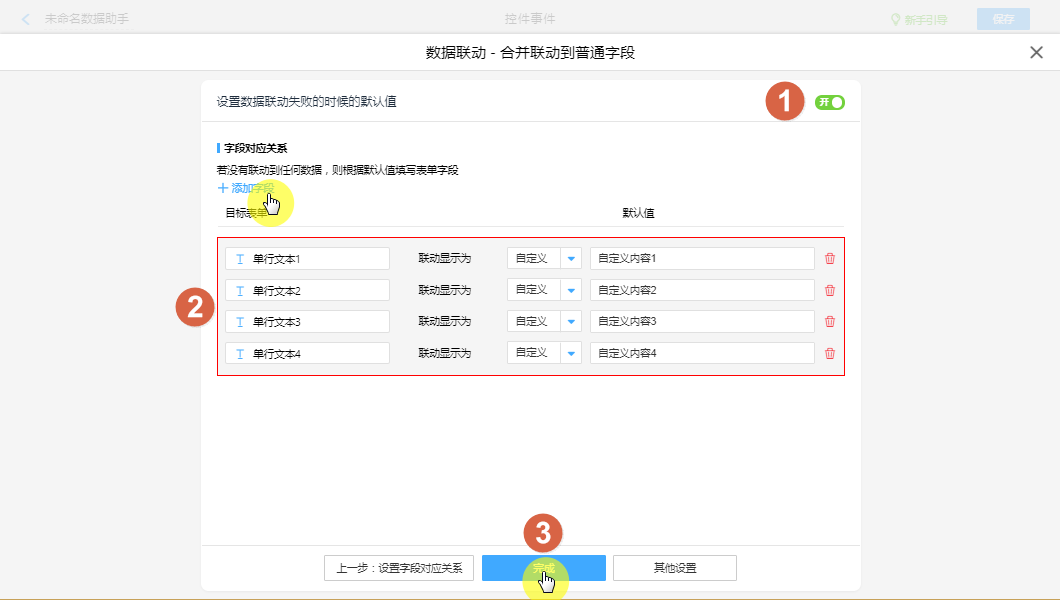This screenshot has width=1060, height=600.
Task: Delete the 单行文本1 row with trash icon
Action: 829,259
